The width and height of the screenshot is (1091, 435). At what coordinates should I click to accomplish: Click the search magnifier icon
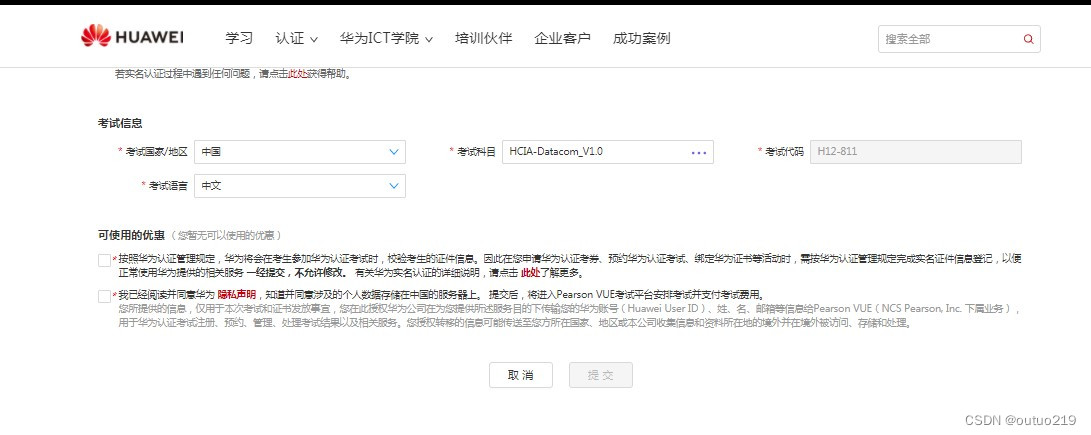(x=1028, y=39)
